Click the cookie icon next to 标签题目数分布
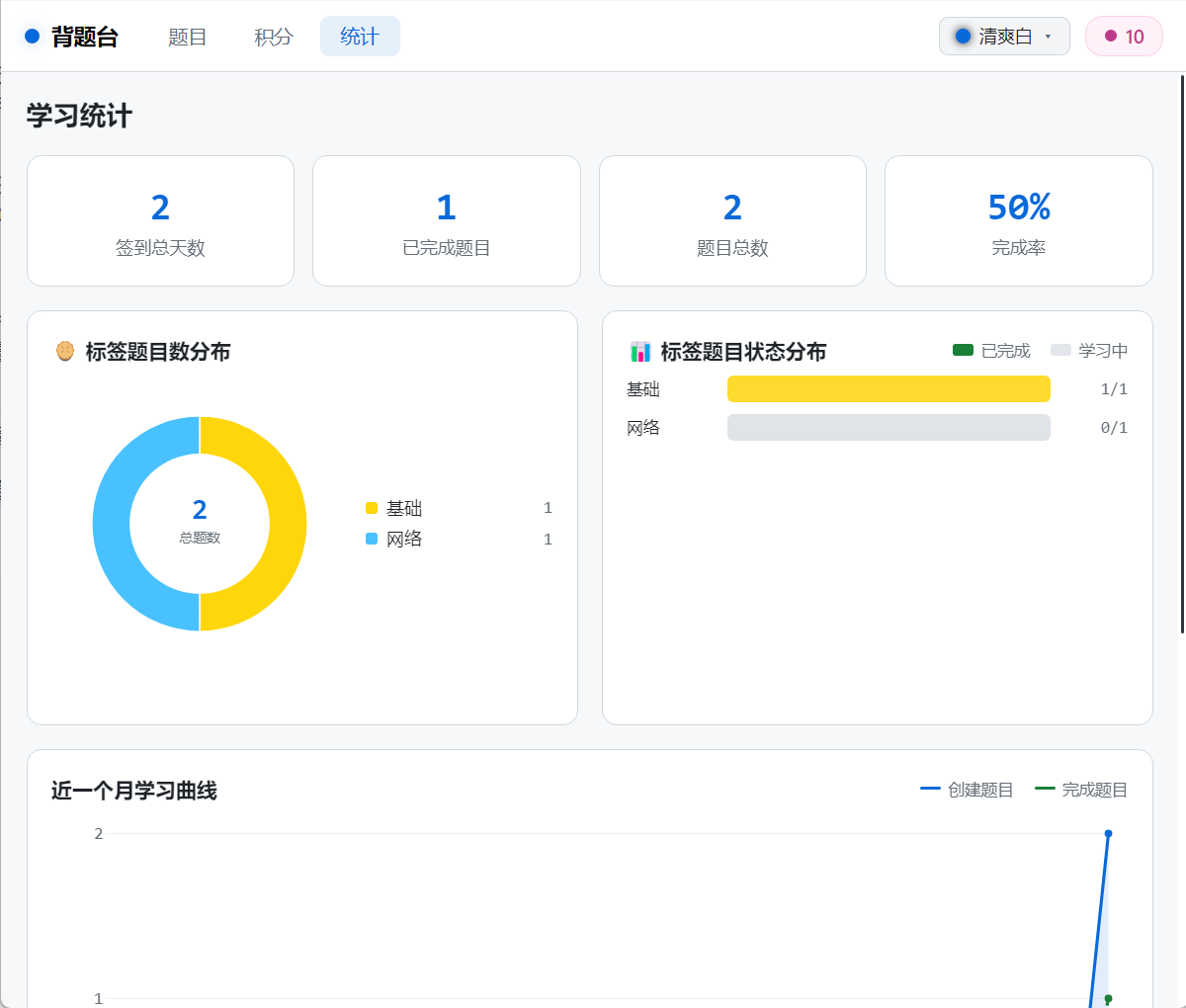The width and height of the screenshot is (1186, 1008). [65, 351]
